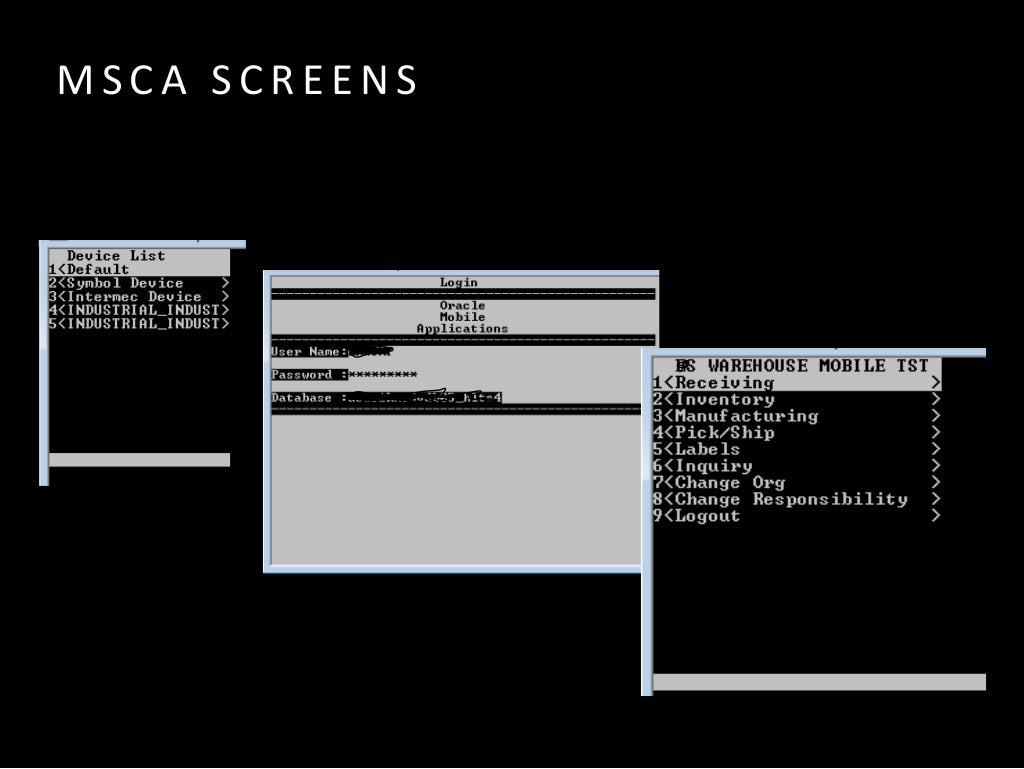This screenshot has height=769, width=1024.
Task: Open 8<Change Responsibility in warehouse menu
Action: 797,499
